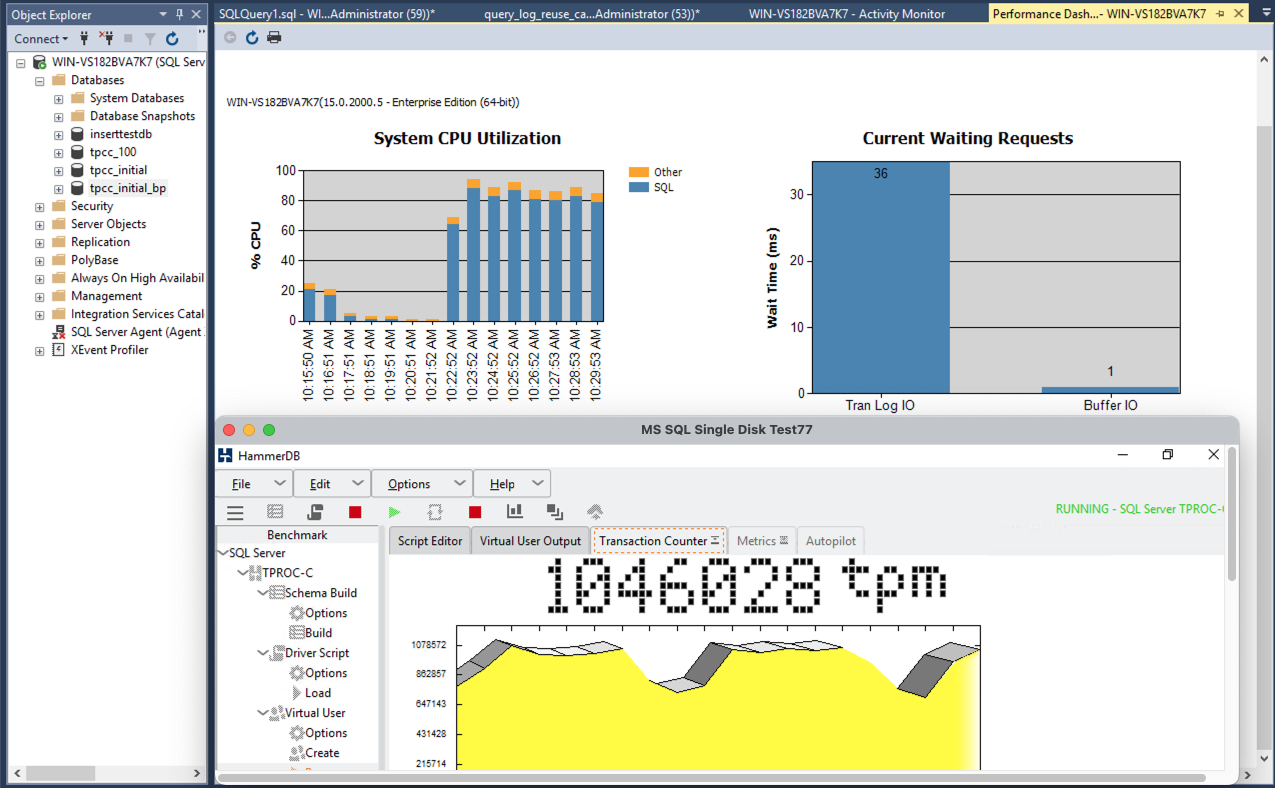Refresh the Object Explorer tree
The image size is (1275, 788).
click(x=172, y=38)
